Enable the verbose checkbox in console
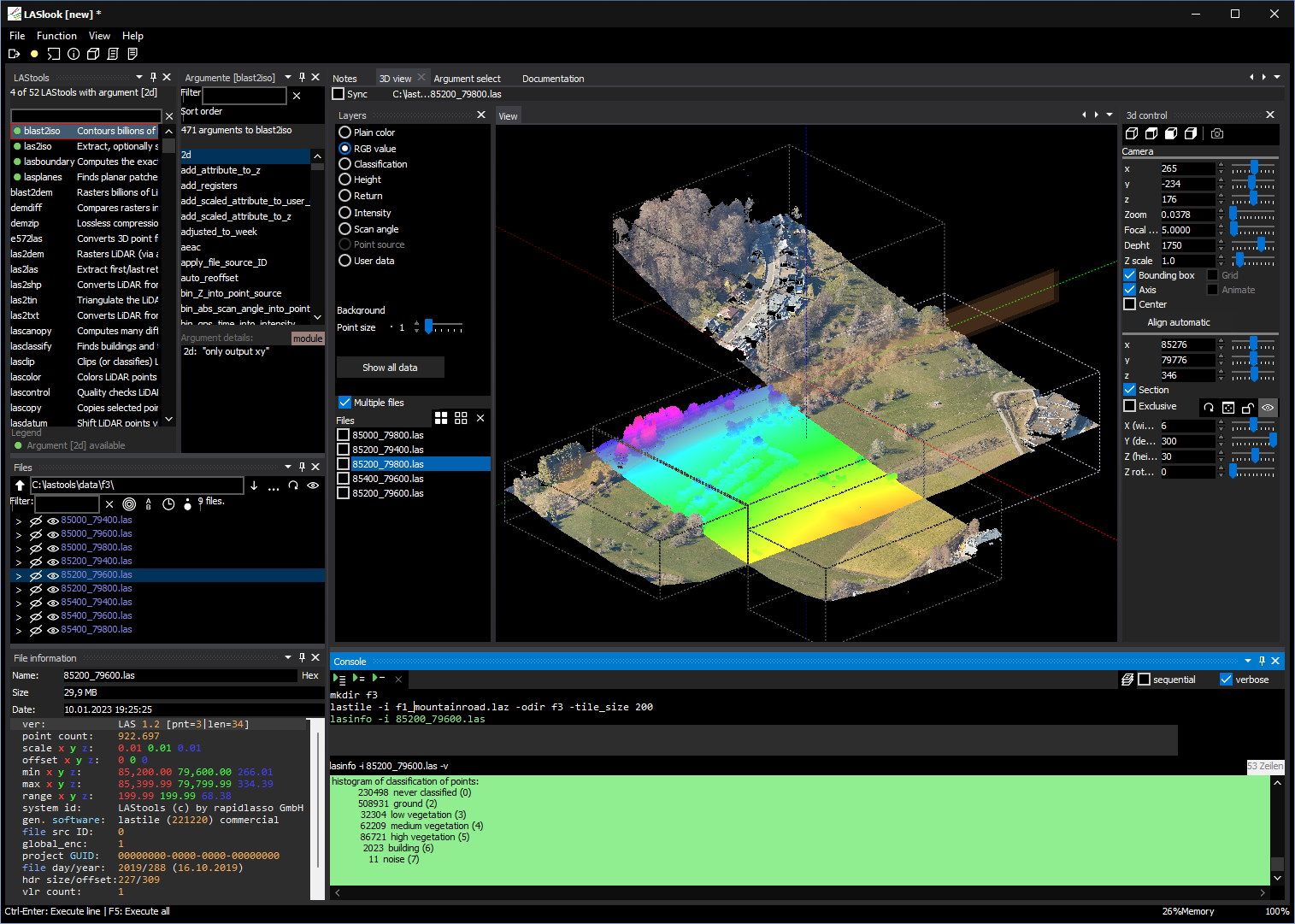The image size is (1295, 924). click(1227, 680)
